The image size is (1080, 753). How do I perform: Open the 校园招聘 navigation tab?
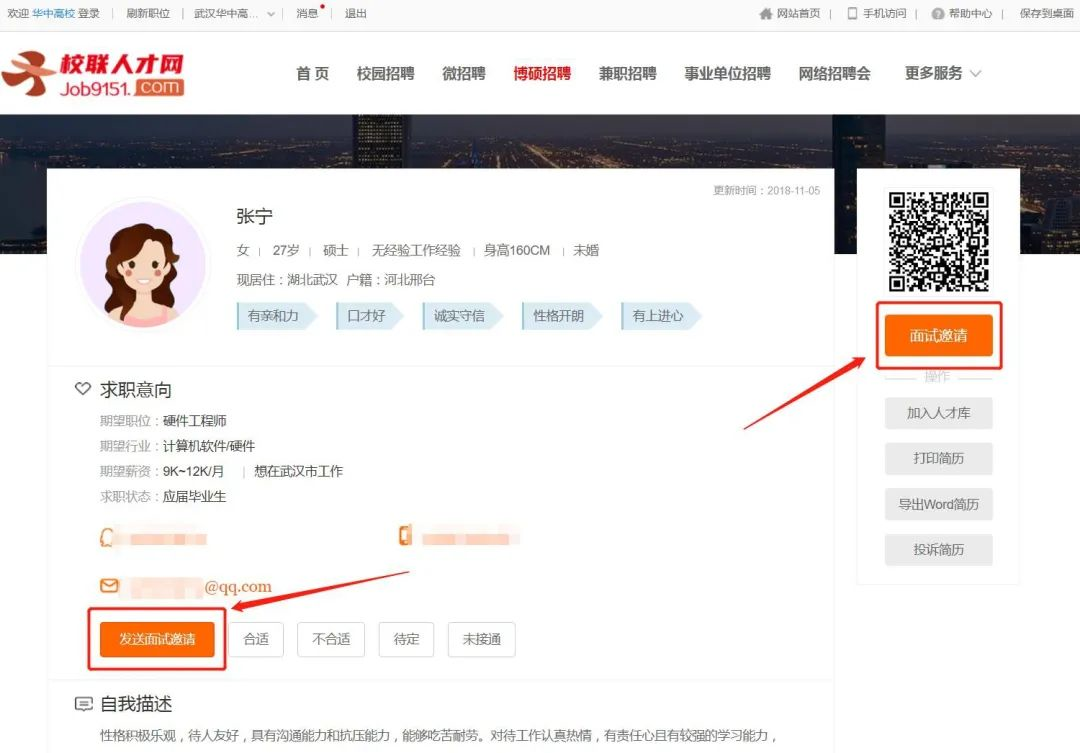tap(385, 74)
